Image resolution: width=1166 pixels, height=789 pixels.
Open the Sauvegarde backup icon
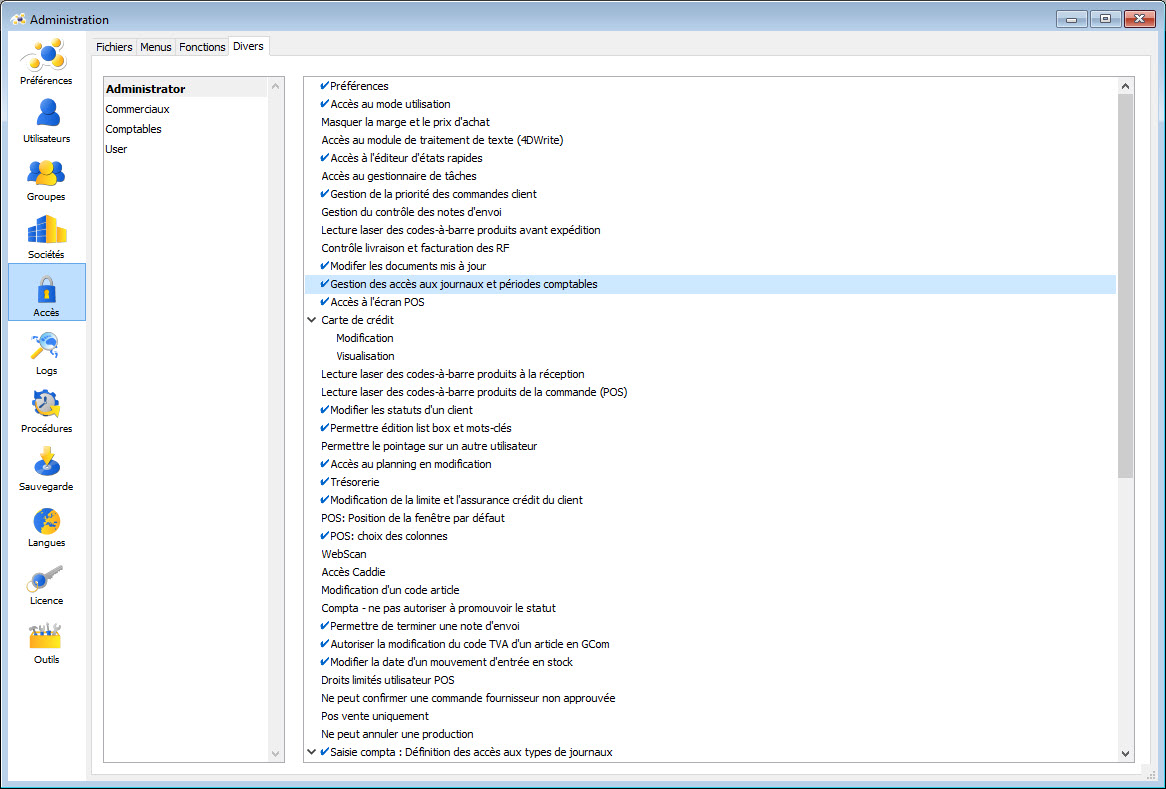pyautogui.click(x=46, y=463)
